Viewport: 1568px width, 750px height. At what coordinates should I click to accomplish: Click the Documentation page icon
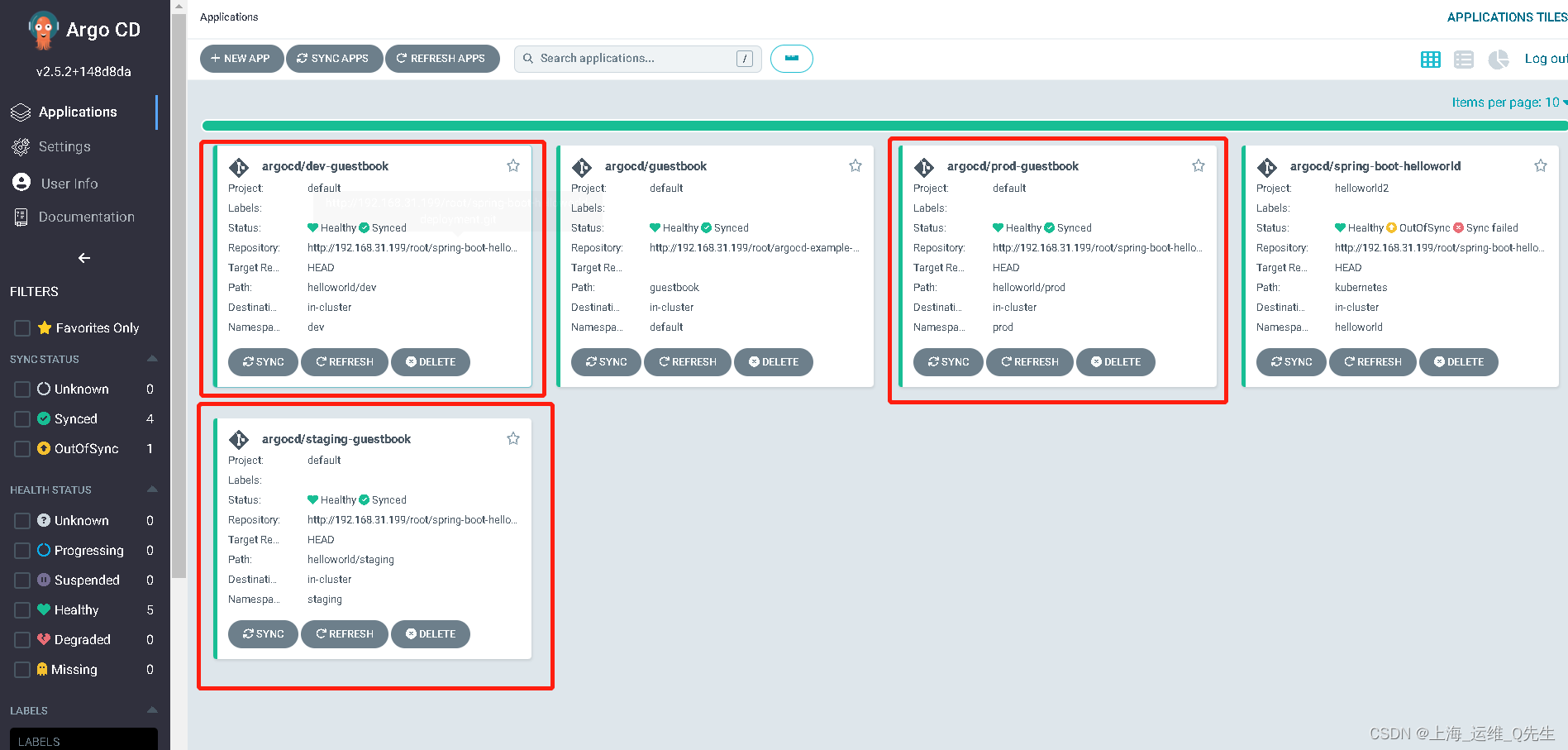click(x=21, y=217)
